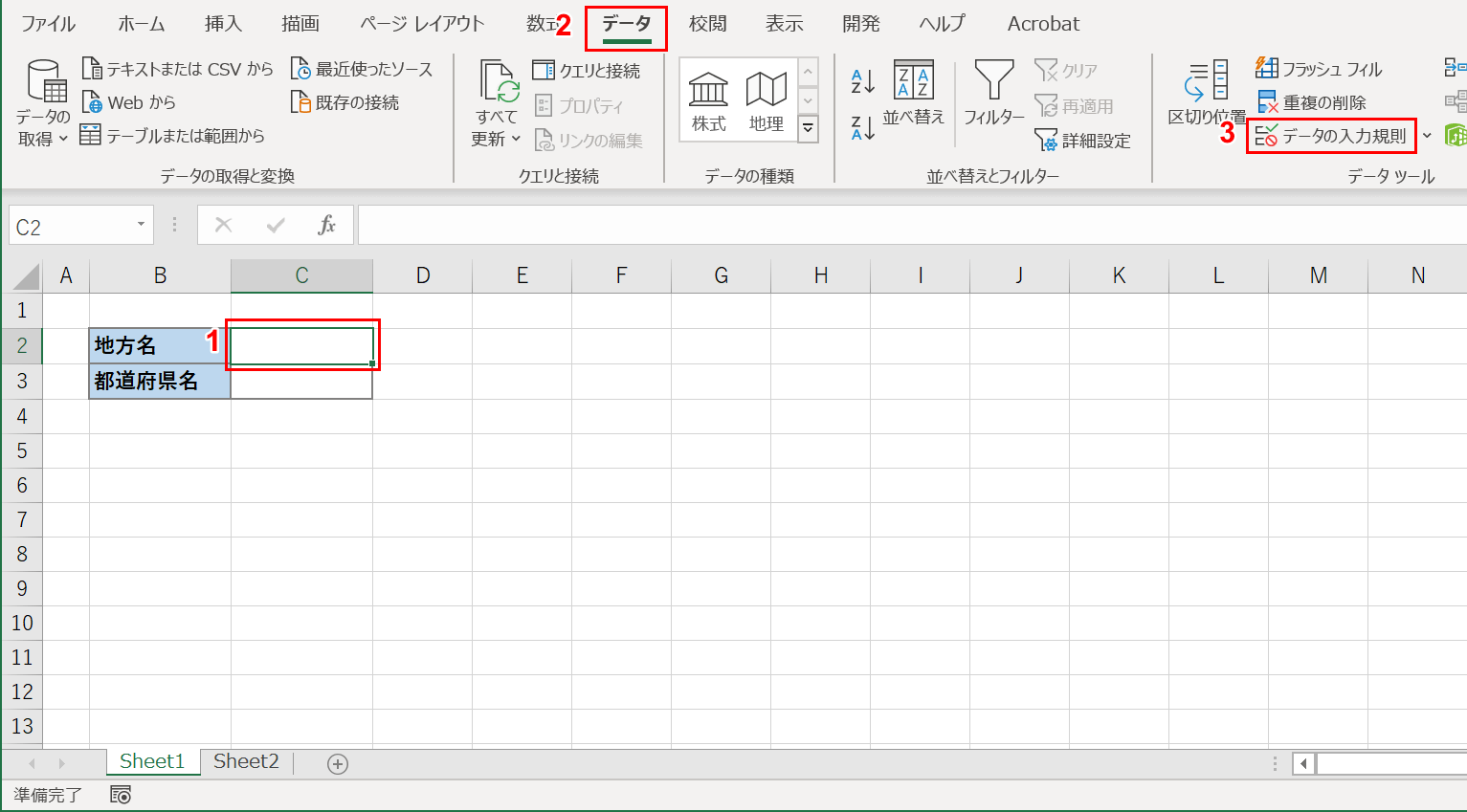Select row 5 header
Screen dimensions: 1467x812
[x=22, y=450]
